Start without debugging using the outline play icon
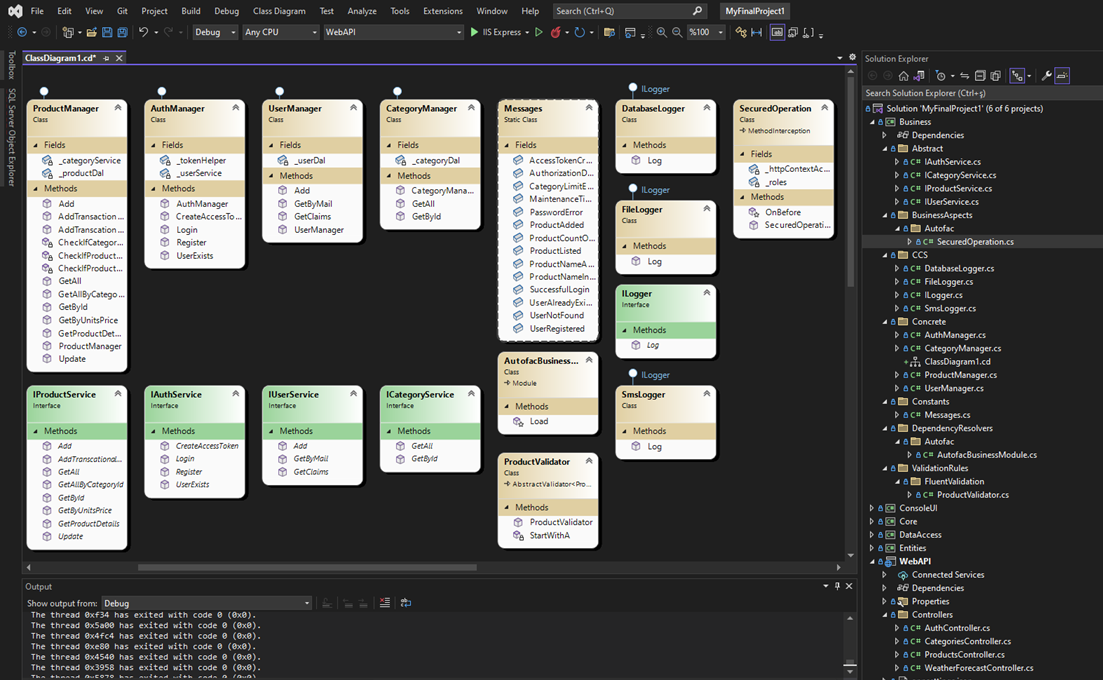This screenshot has width=1103, height=680. [539, 32]
